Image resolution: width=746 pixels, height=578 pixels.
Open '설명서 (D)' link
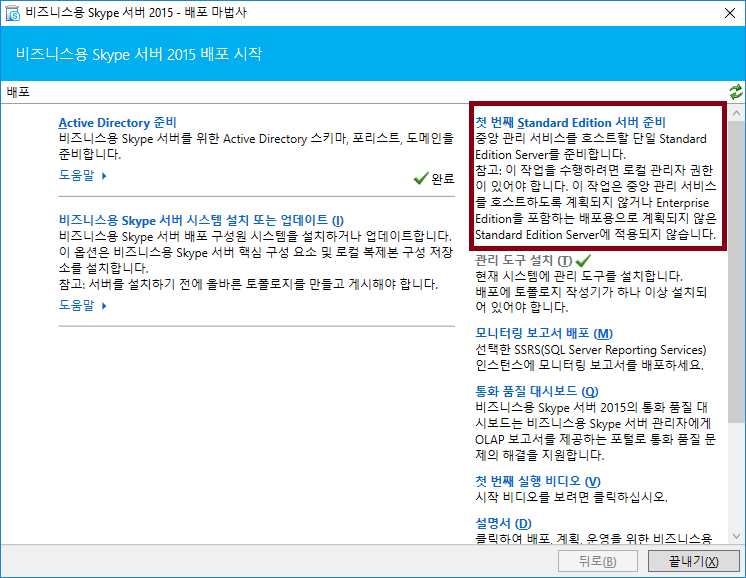503,523
